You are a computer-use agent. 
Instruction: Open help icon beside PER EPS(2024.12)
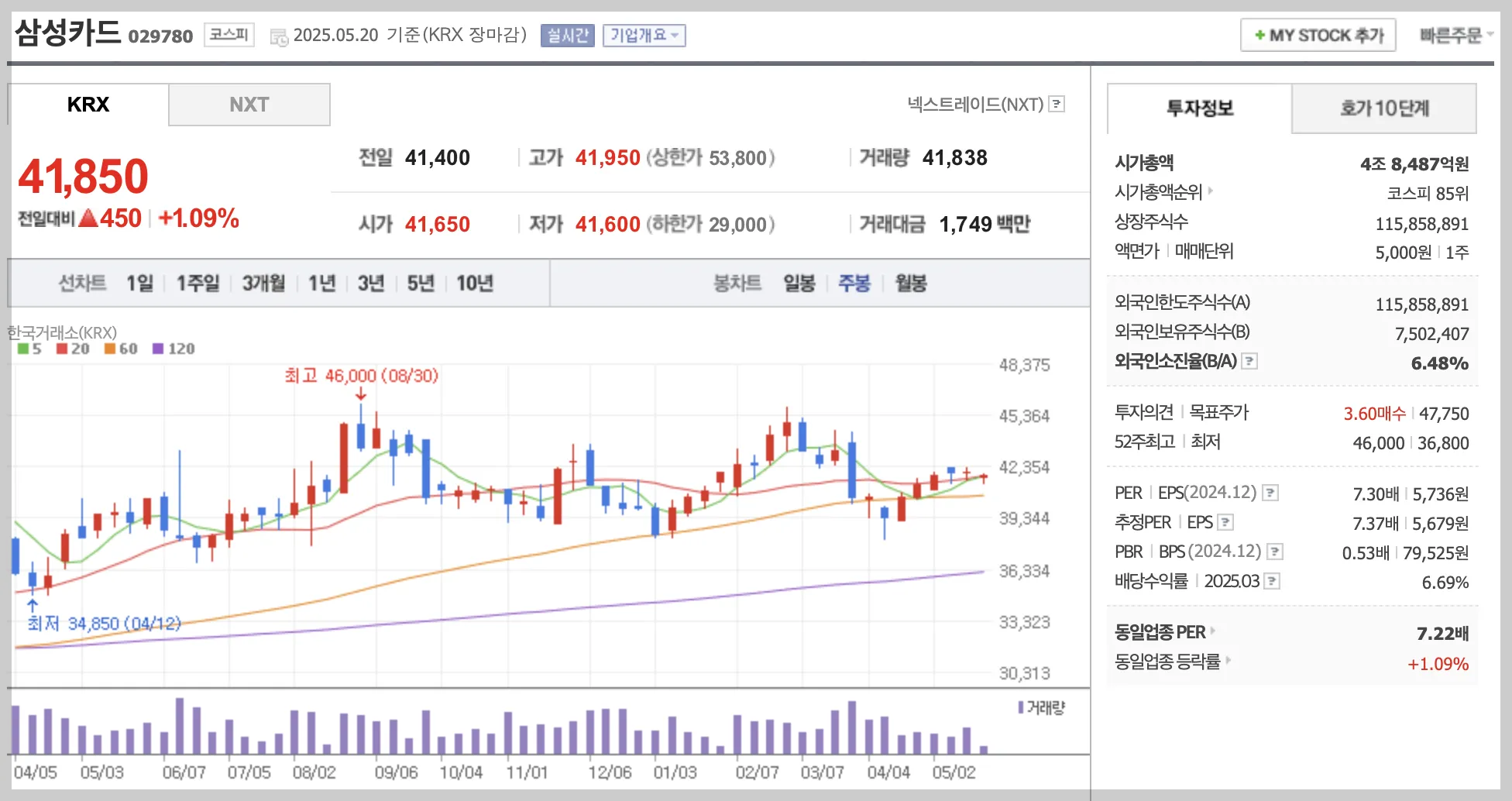(1270, 493)
